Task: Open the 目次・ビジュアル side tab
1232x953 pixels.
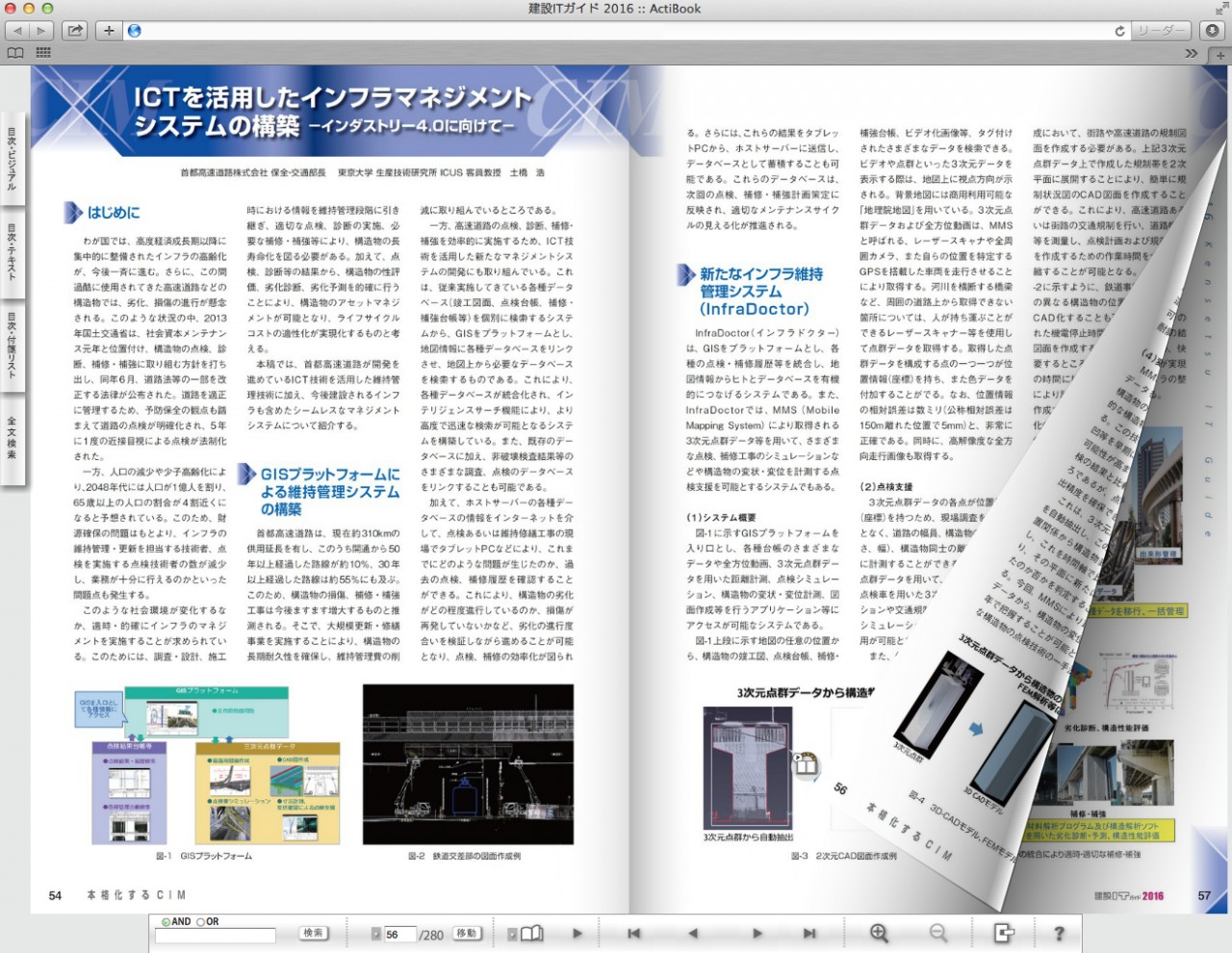Action: point(12,159)
